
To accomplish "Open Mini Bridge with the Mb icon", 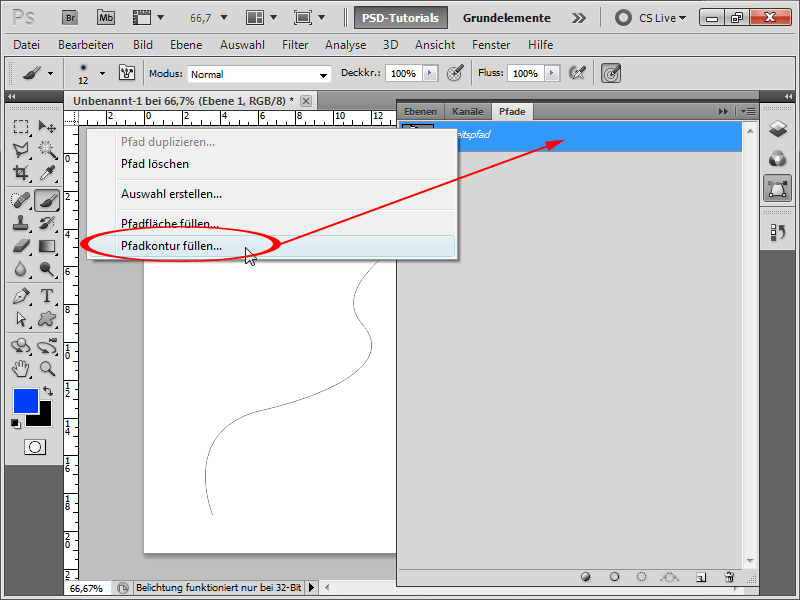I will [x=106, y=18].
